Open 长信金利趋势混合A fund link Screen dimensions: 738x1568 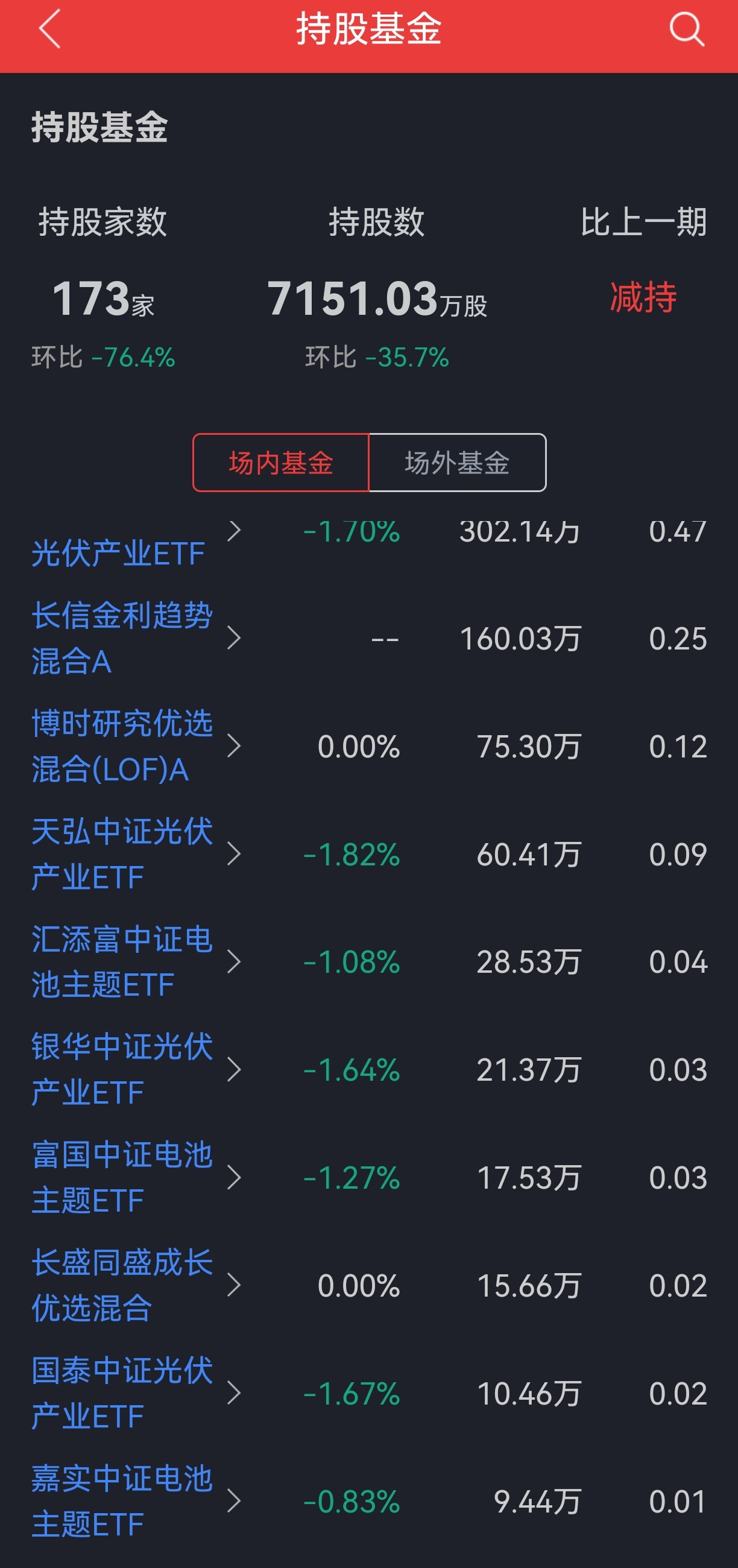point(122,638)
